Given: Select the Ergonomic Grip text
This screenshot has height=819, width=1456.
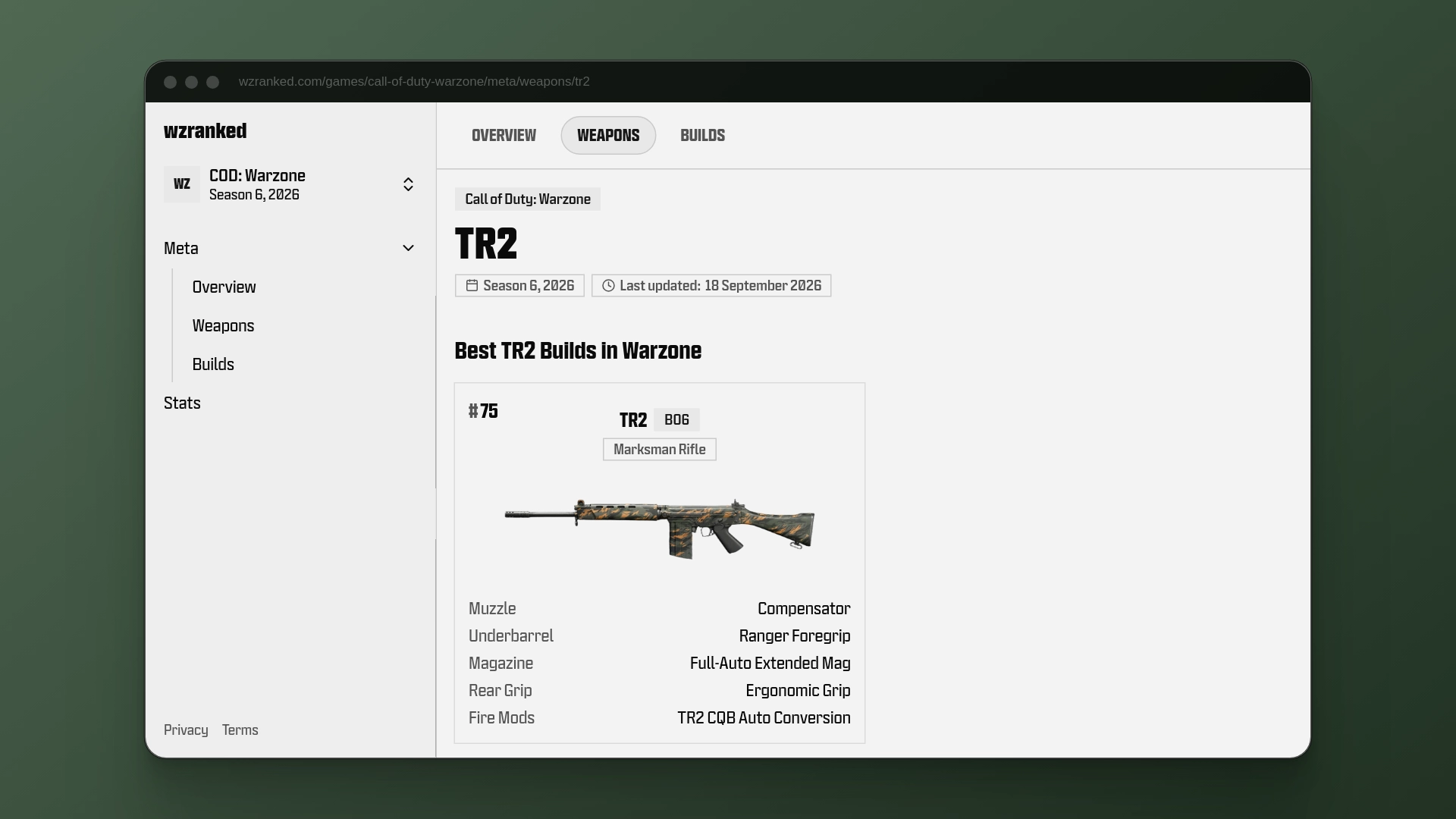Looking at the screenshot, I should (798, 690).
